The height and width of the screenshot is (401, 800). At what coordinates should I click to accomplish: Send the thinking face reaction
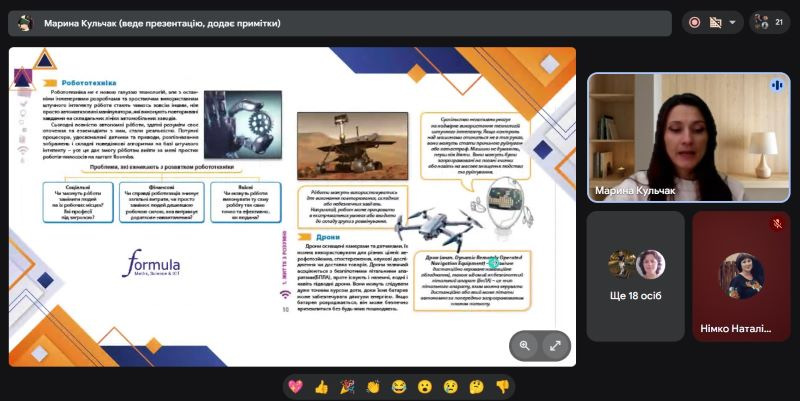point(477,386)
